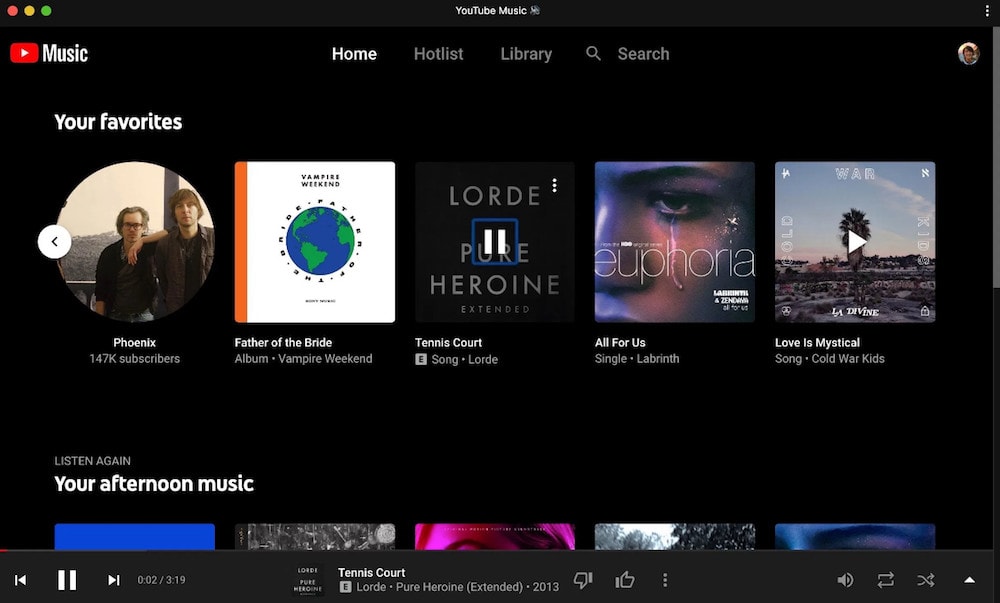Open the Library tab
The width and height of the screenshot is (1000, 603).
pos(526,54)
